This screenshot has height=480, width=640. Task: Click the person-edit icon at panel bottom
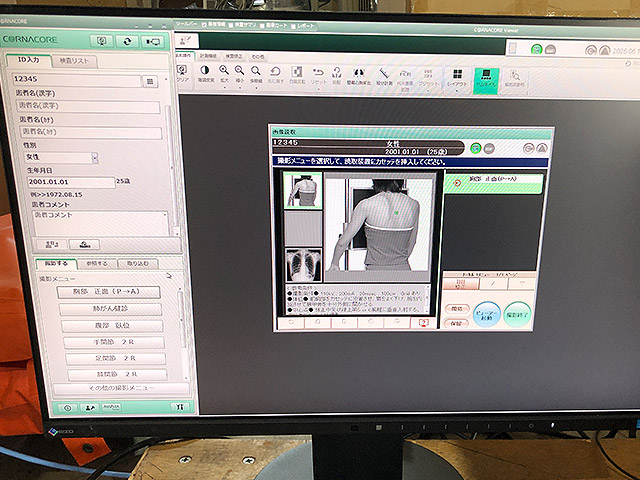(89, 407)
